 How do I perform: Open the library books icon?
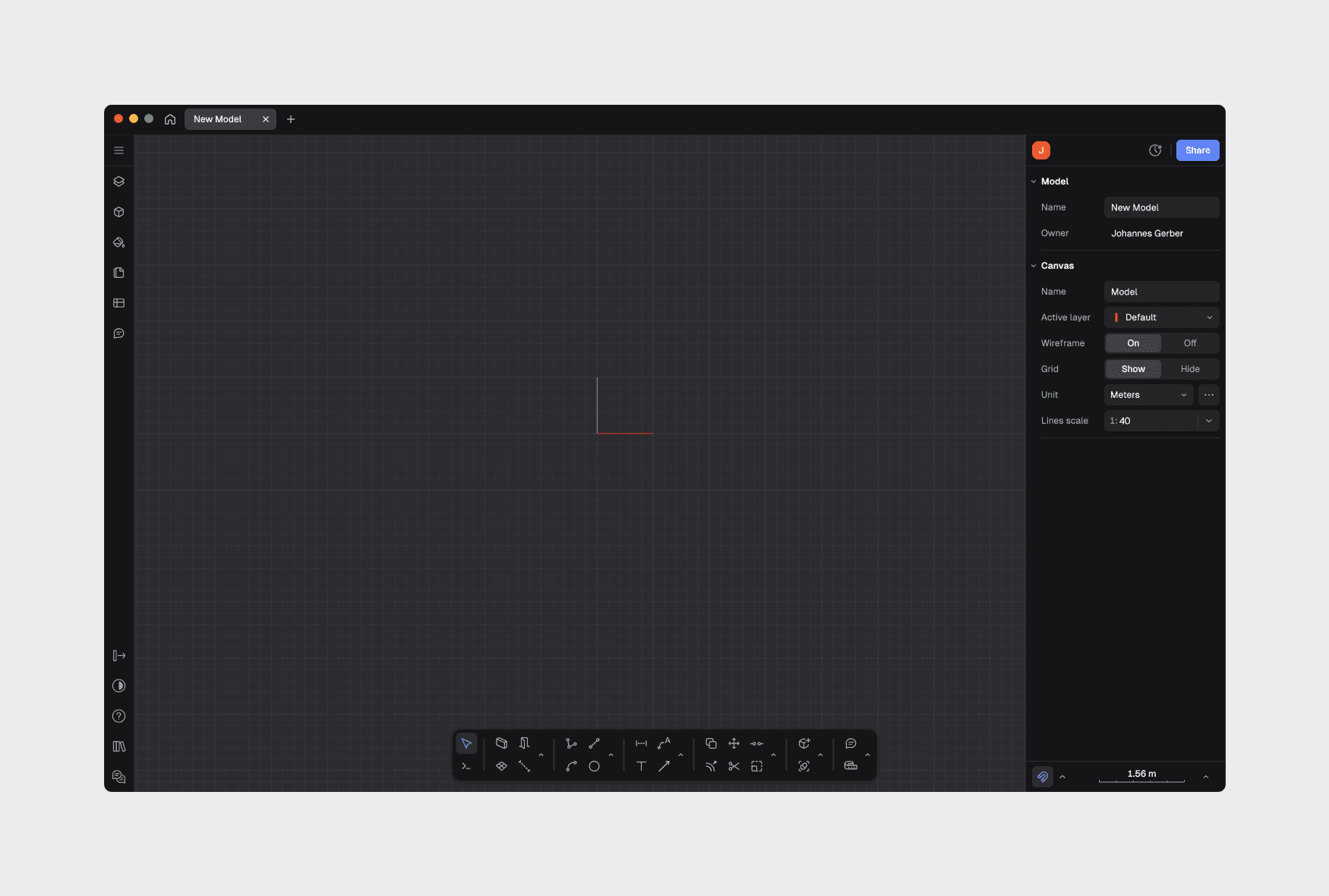(x=118, y=746)
